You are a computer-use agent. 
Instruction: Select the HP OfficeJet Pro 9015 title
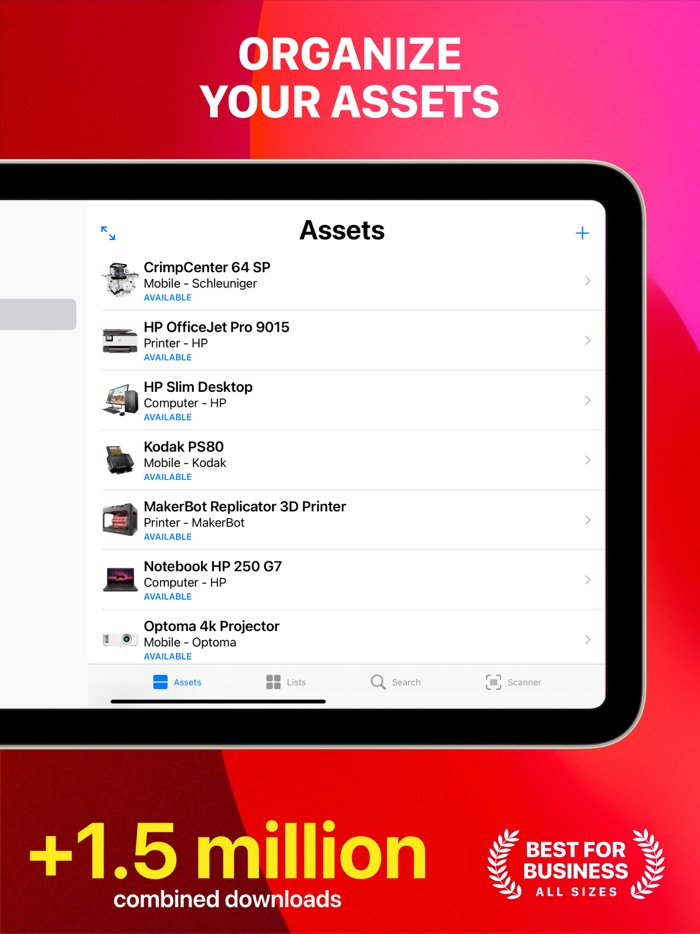216,327
